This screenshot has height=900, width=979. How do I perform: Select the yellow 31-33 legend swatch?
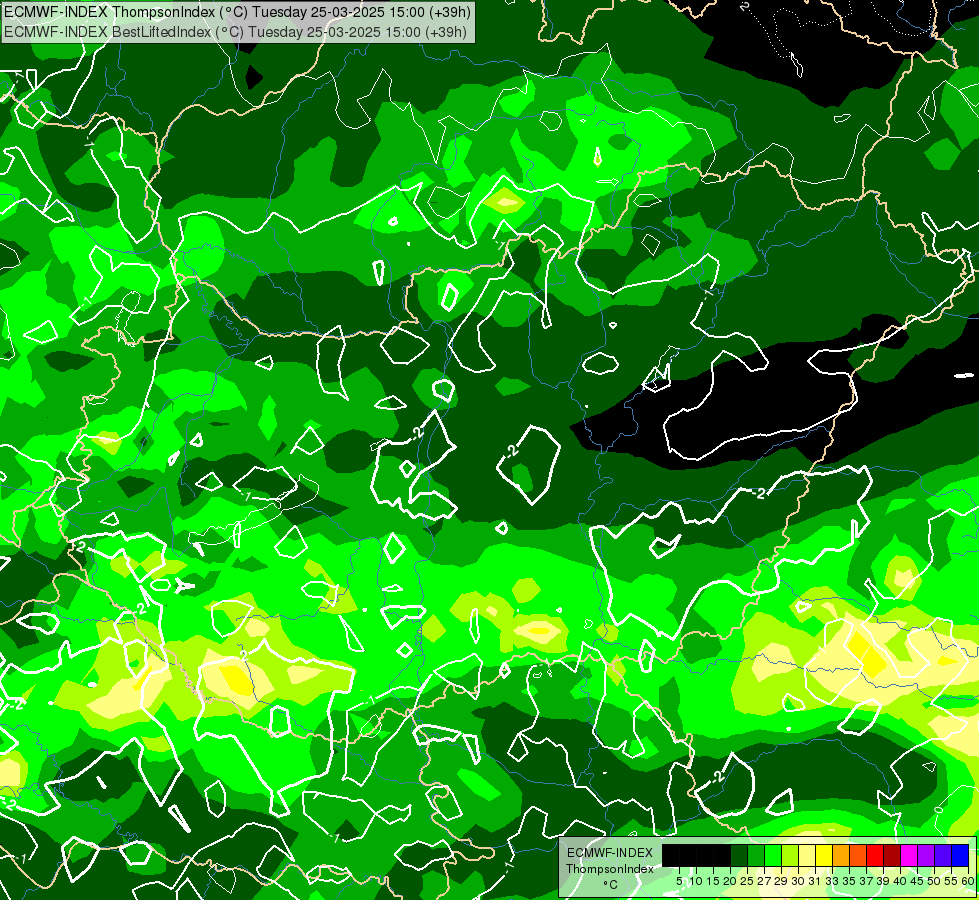tap(824, 855)
